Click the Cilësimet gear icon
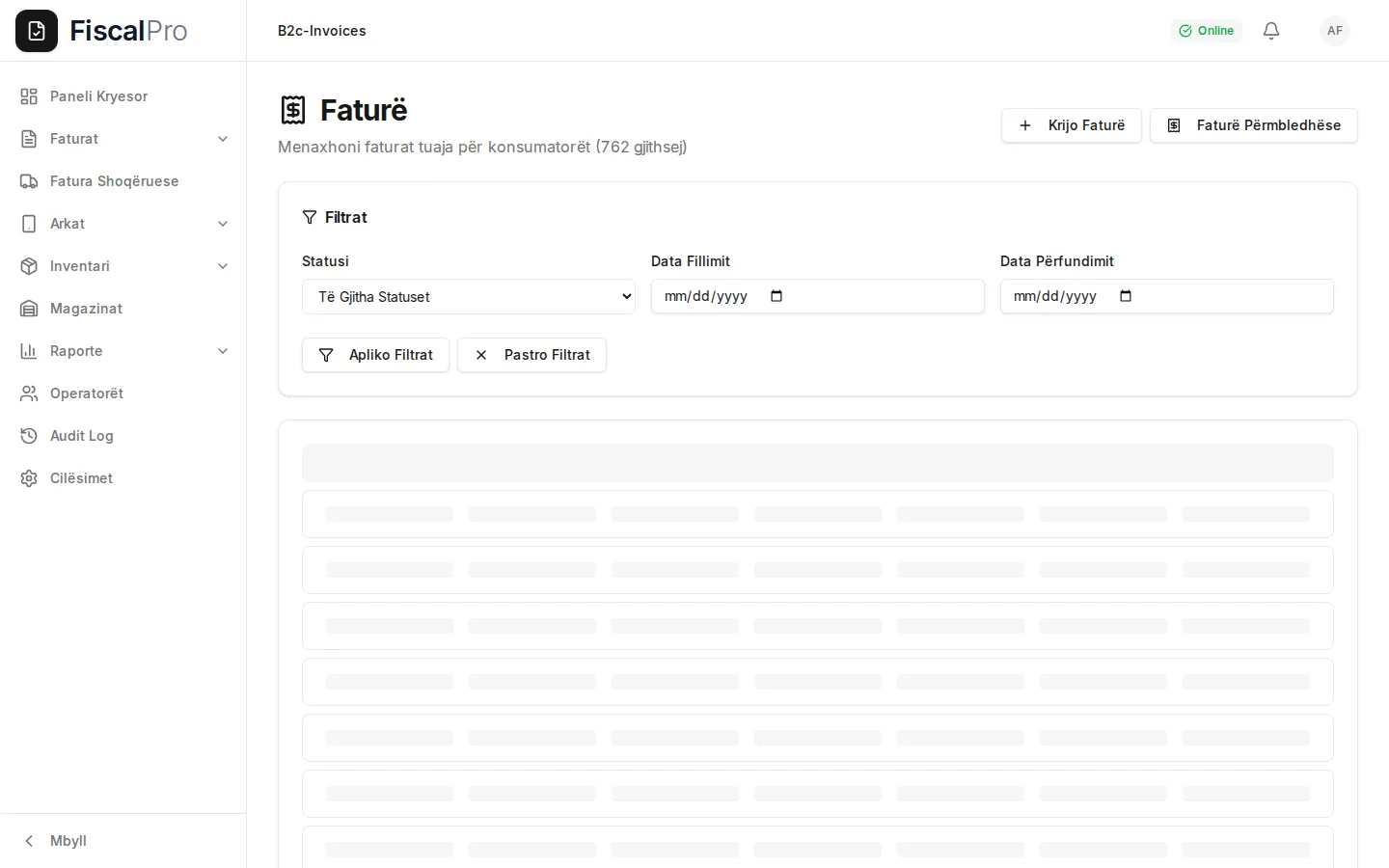This screenshot has height=868, width=1389. click(29, 478)
